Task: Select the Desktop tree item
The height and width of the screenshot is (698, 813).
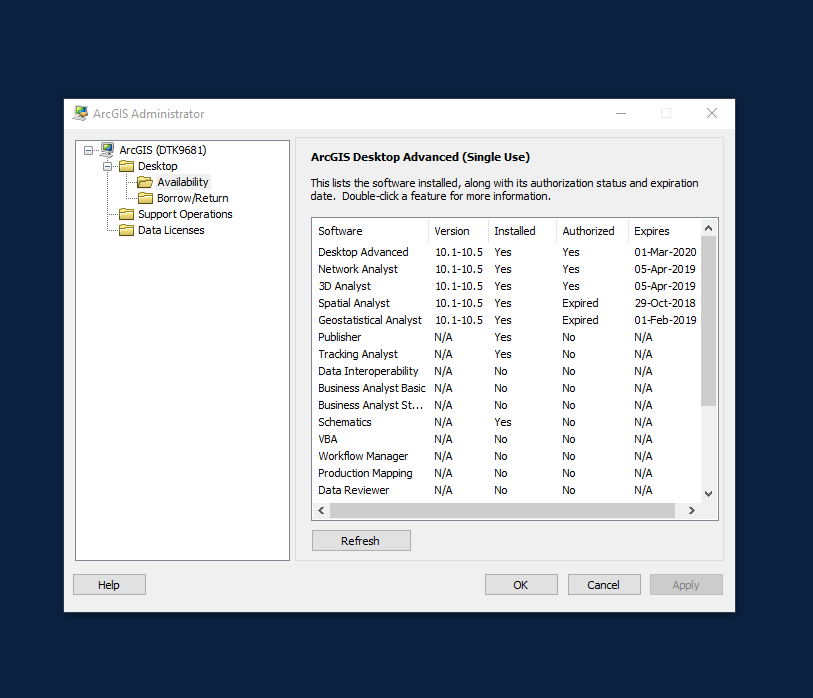Action: [158, 166]
